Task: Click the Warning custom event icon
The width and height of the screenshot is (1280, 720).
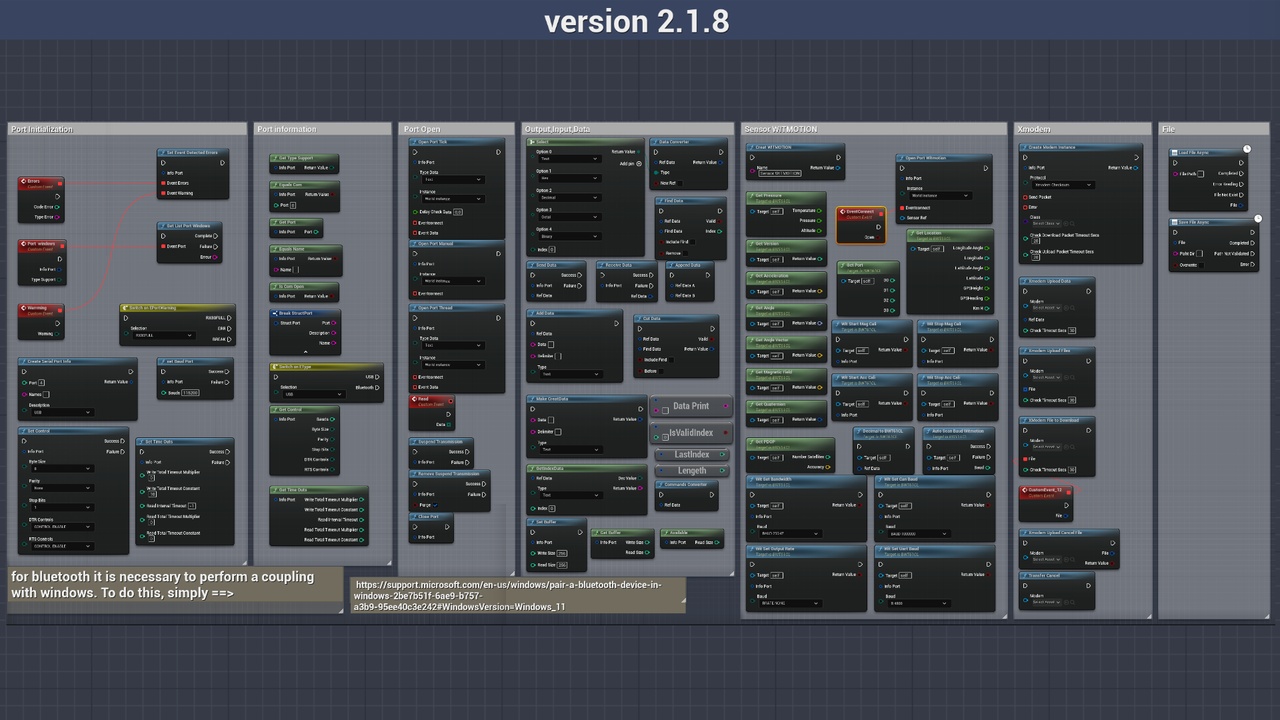Action: (23, 308)
